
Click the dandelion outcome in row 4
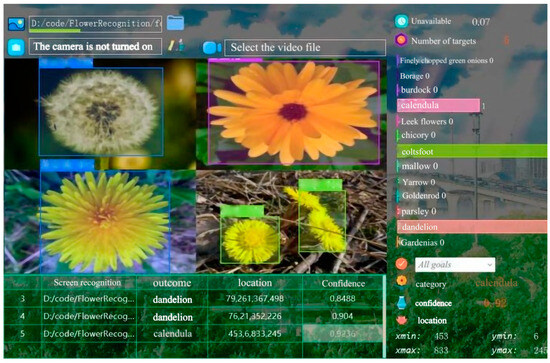pyautogui.click(x=172, y=317)
